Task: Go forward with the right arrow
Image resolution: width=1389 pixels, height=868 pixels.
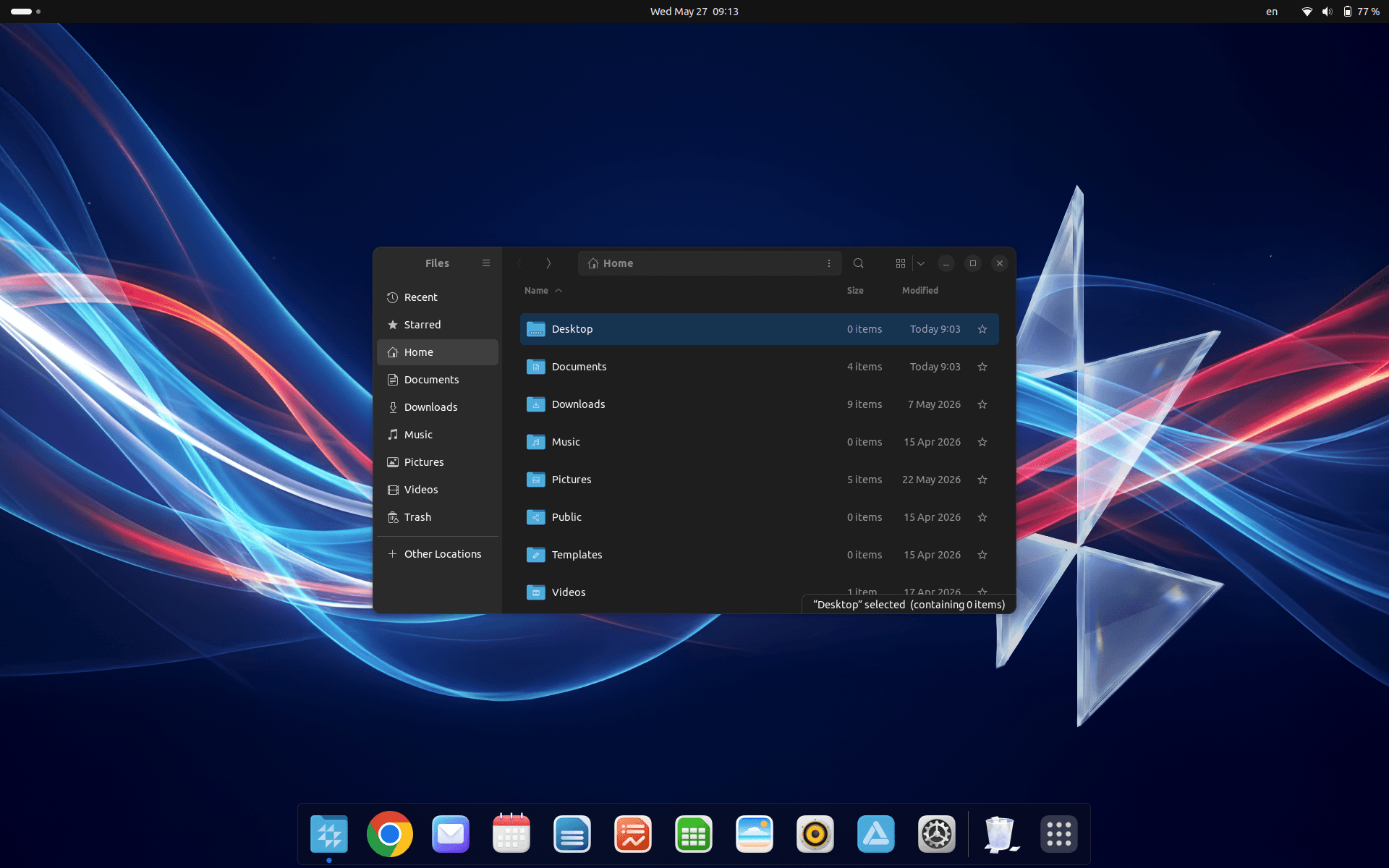Action: pos(548,263)
